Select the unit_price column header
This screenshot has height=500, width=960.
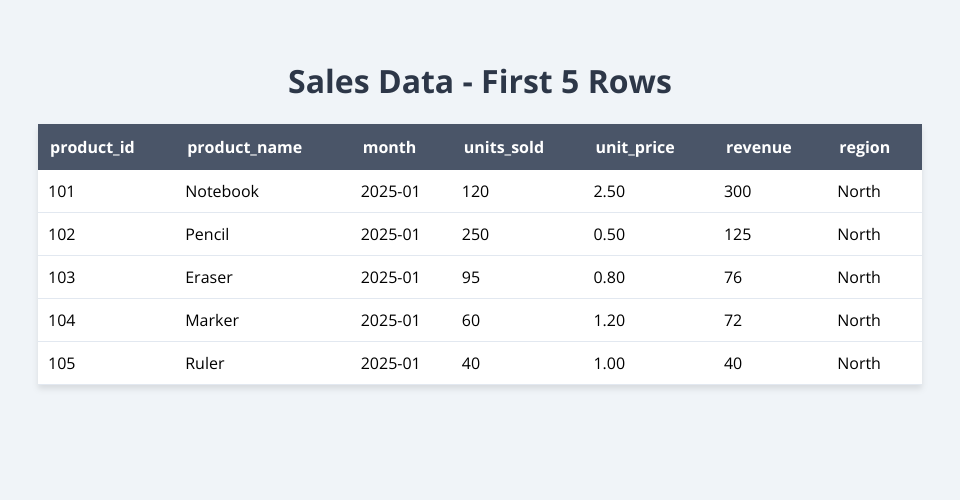[634, 147]
